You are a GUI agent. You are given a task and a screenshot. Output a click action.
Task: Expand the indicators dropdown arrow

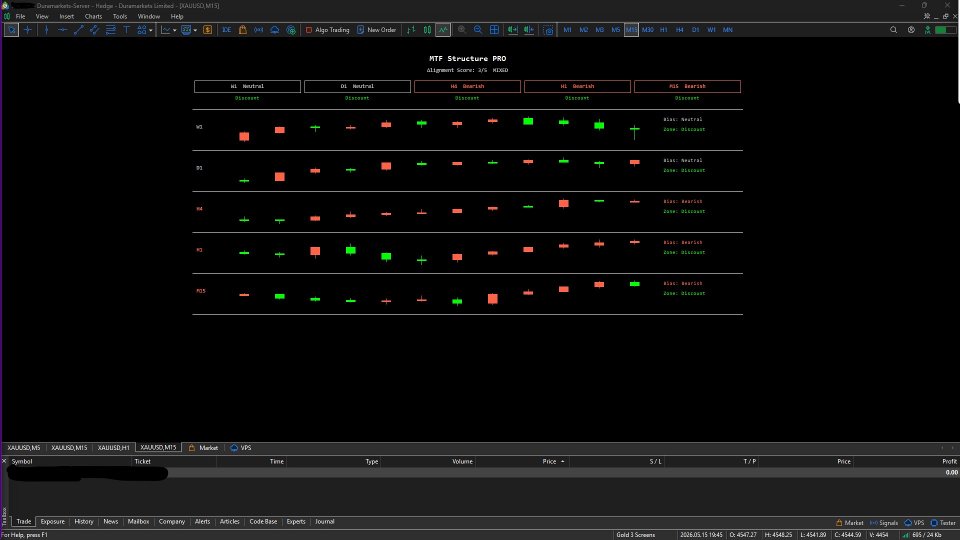174,30
